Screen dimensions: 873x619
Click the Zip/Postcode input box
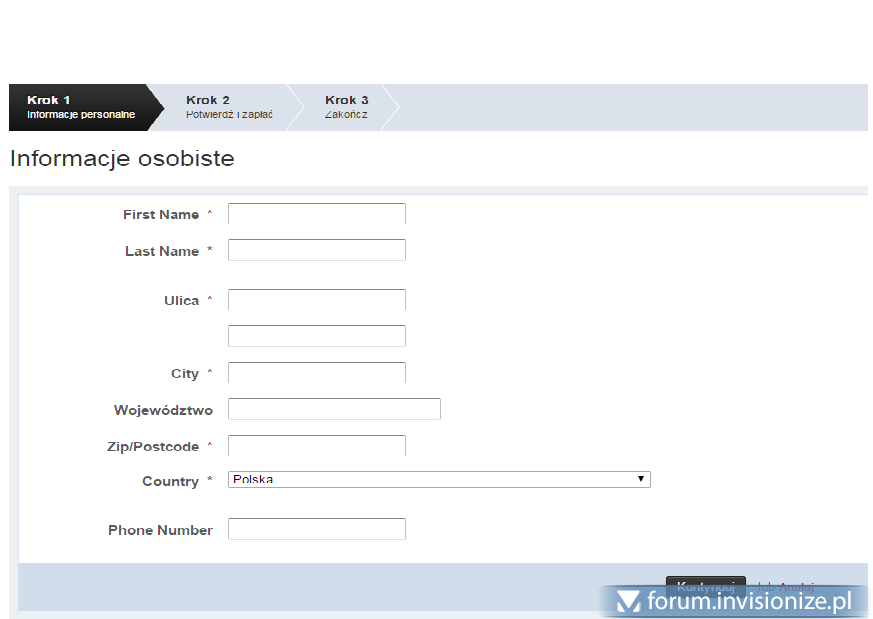316,446
